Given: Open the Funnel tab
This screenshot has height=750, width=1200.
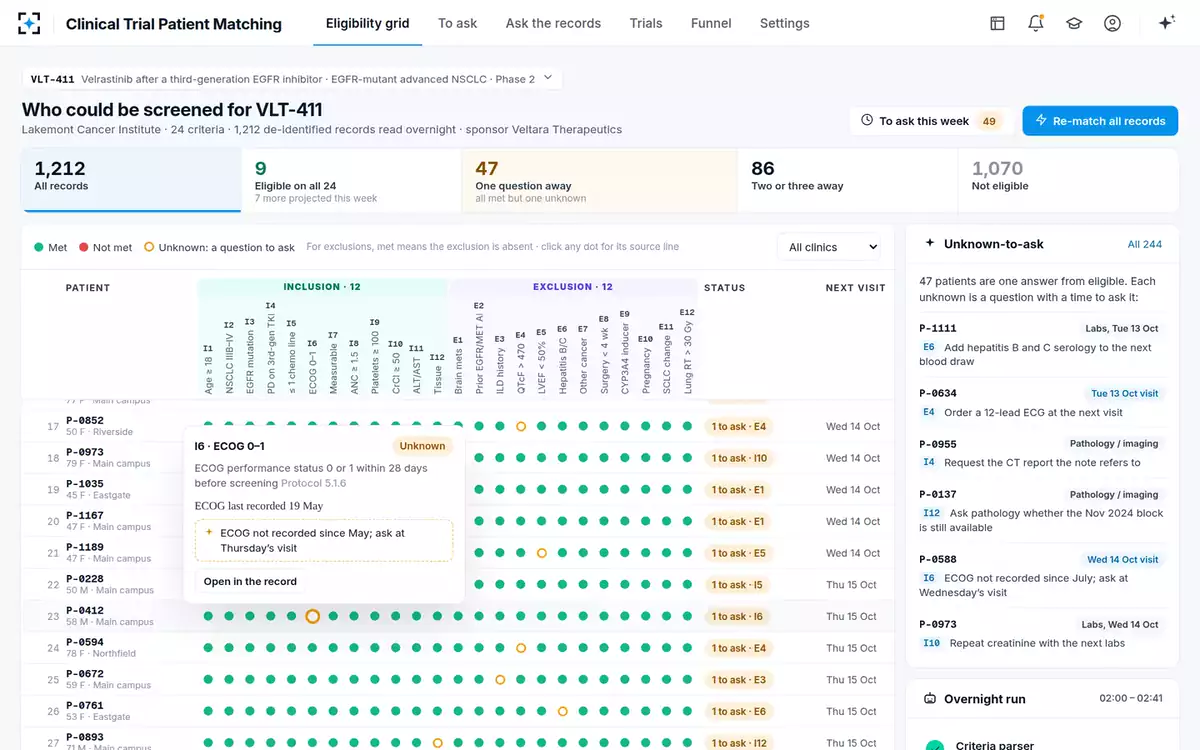Looking at the screenshot, I should (711, 23).
